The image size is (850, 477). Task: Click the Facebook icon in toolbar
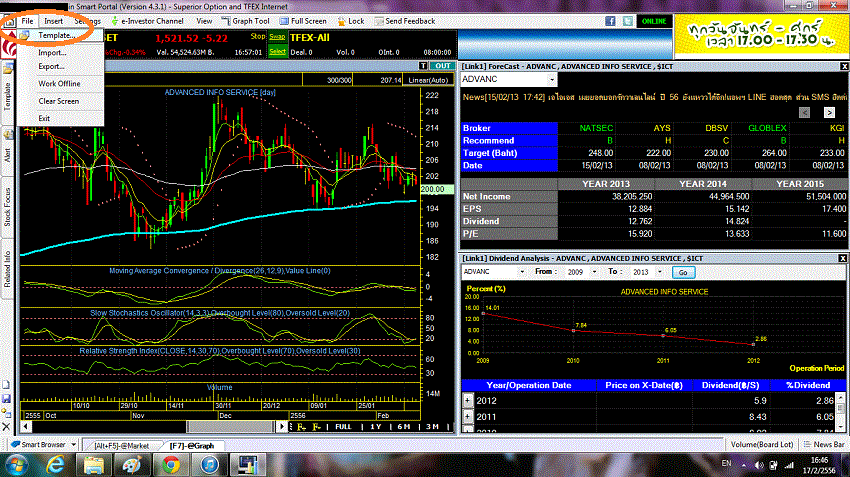[610, 21]
